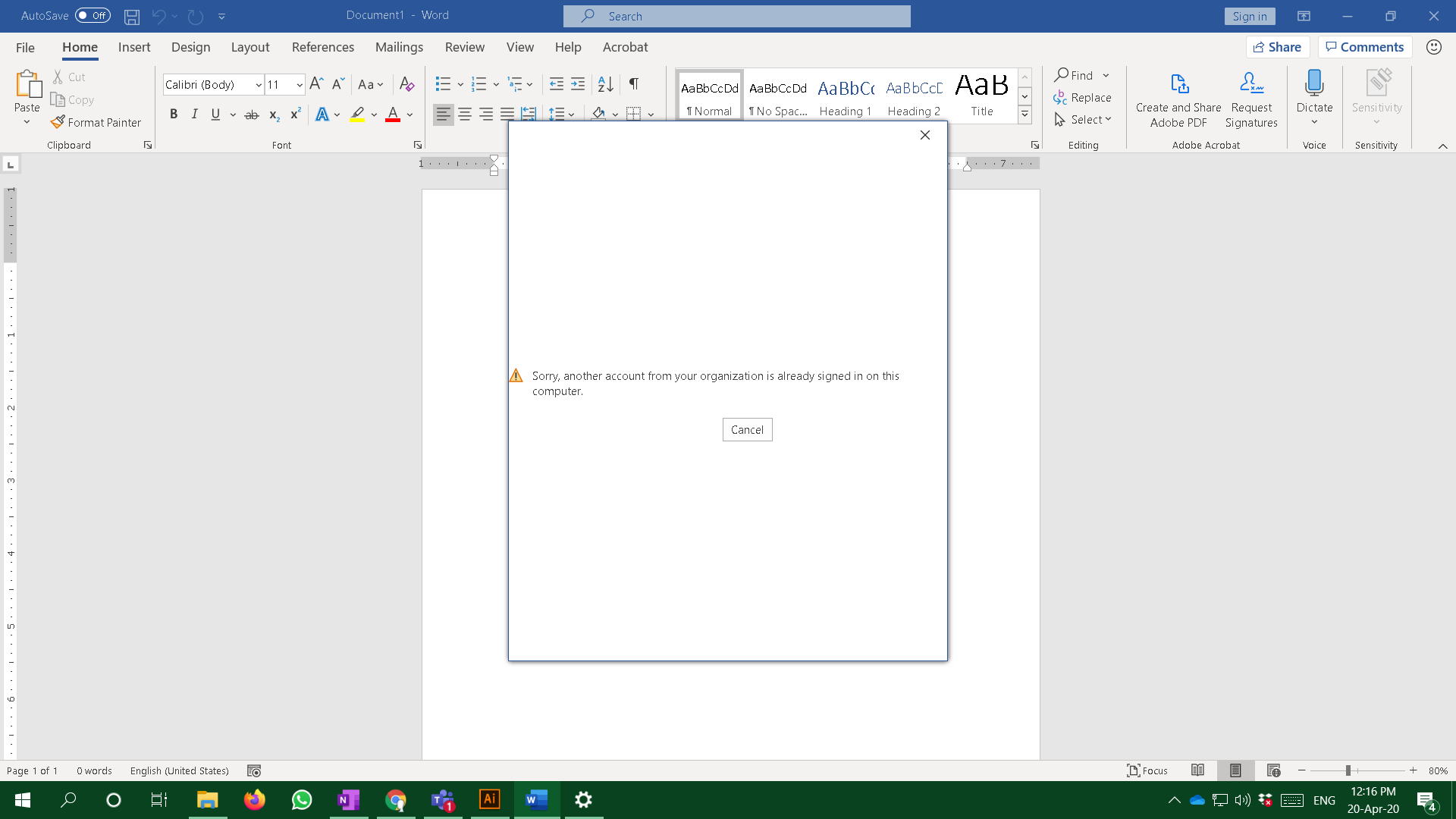Shrink font size with the smaller A icon

(338, 84)
